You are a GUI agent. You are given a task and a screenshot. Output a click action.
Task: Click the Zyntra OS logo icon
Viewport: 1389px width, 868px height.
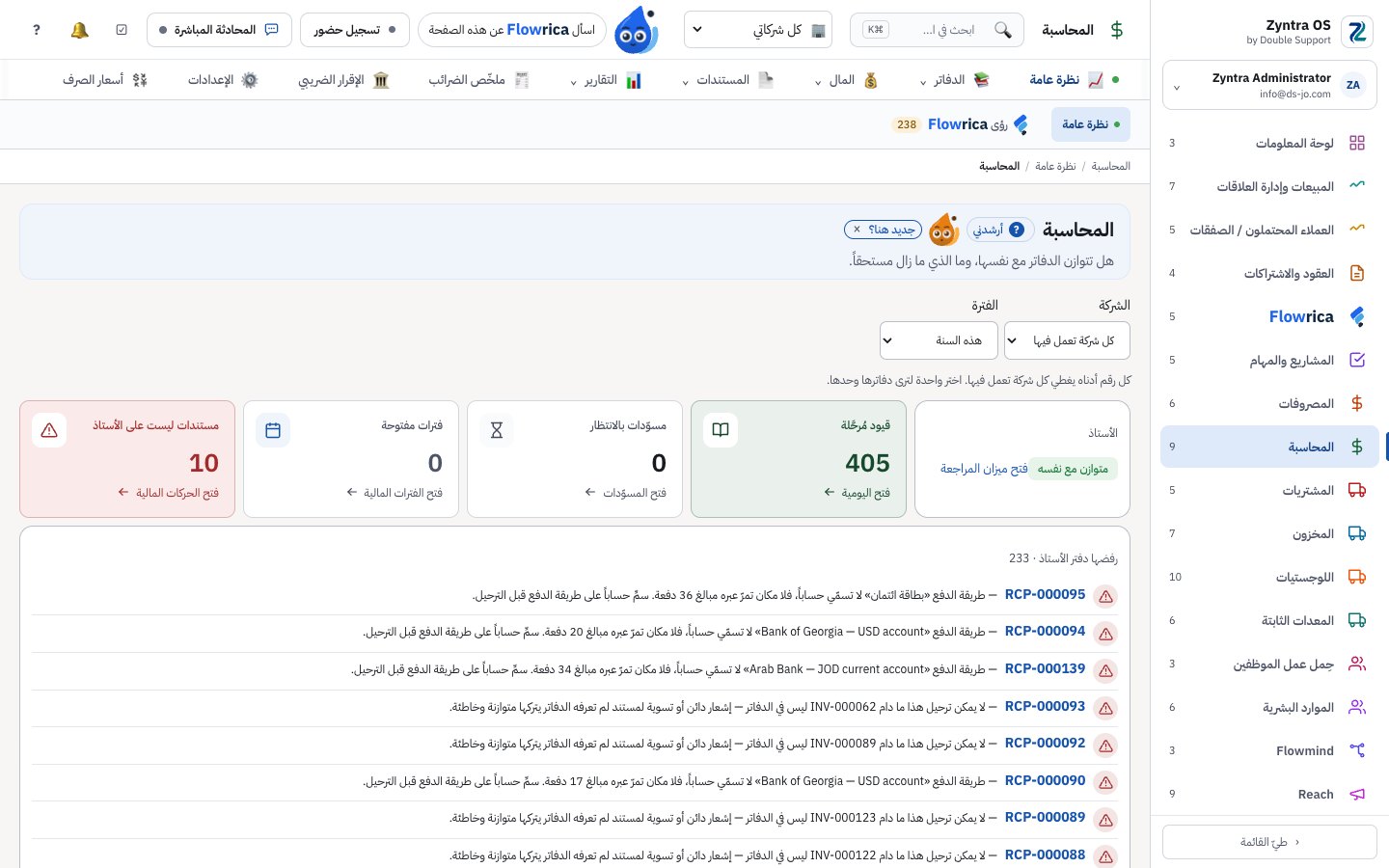[1357, 32]
